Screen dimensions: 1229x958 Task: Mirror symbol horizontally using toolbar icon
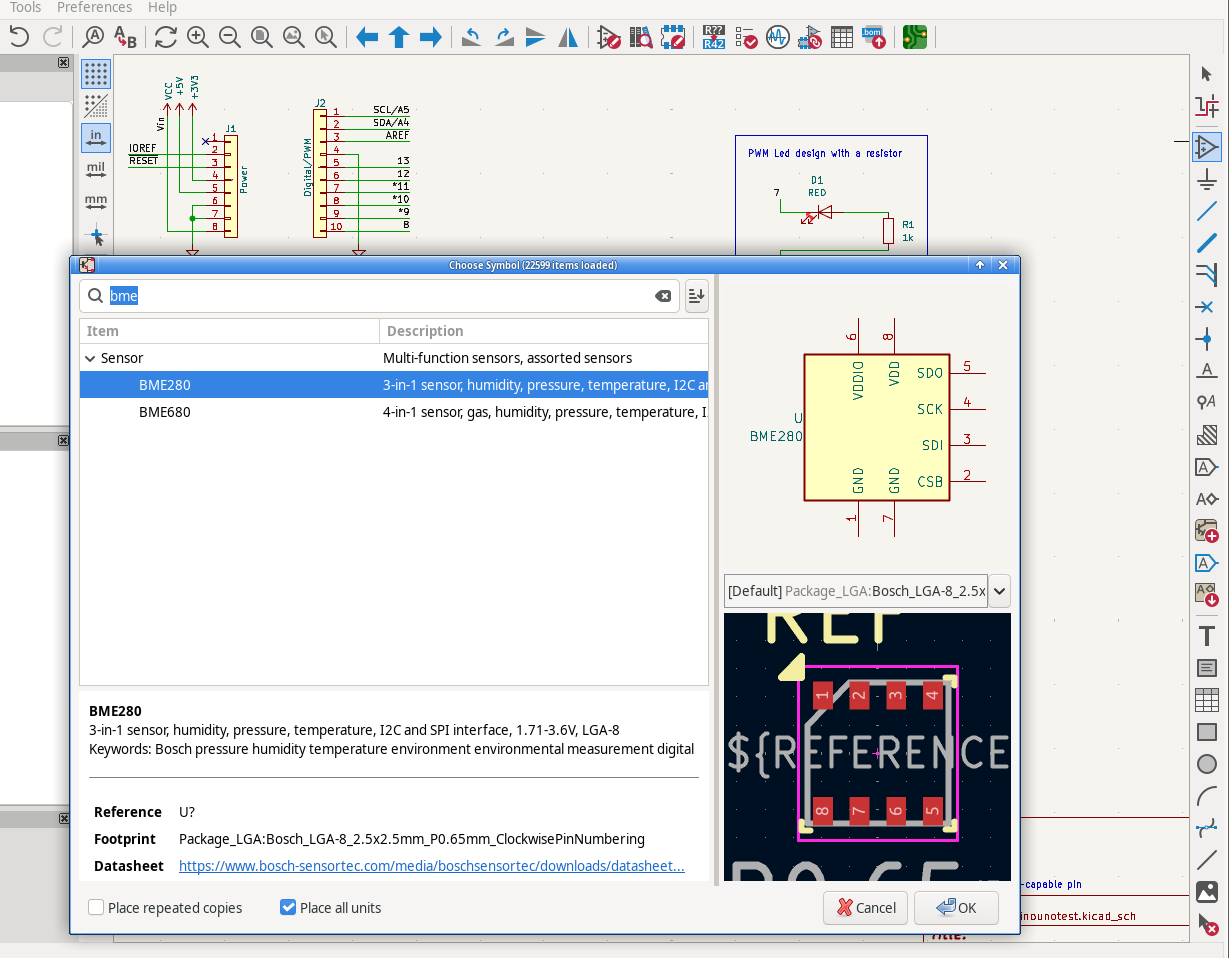tap(568, 38)
